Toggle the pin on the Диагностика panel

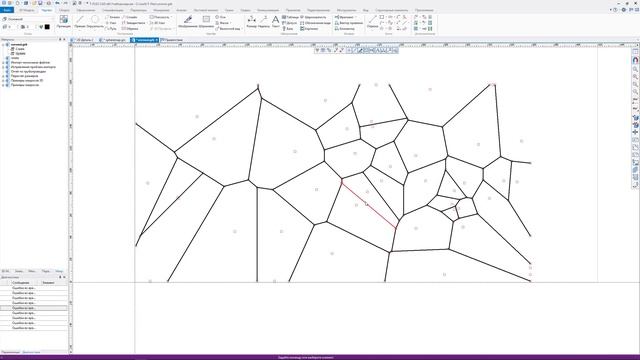click(60, 277)
